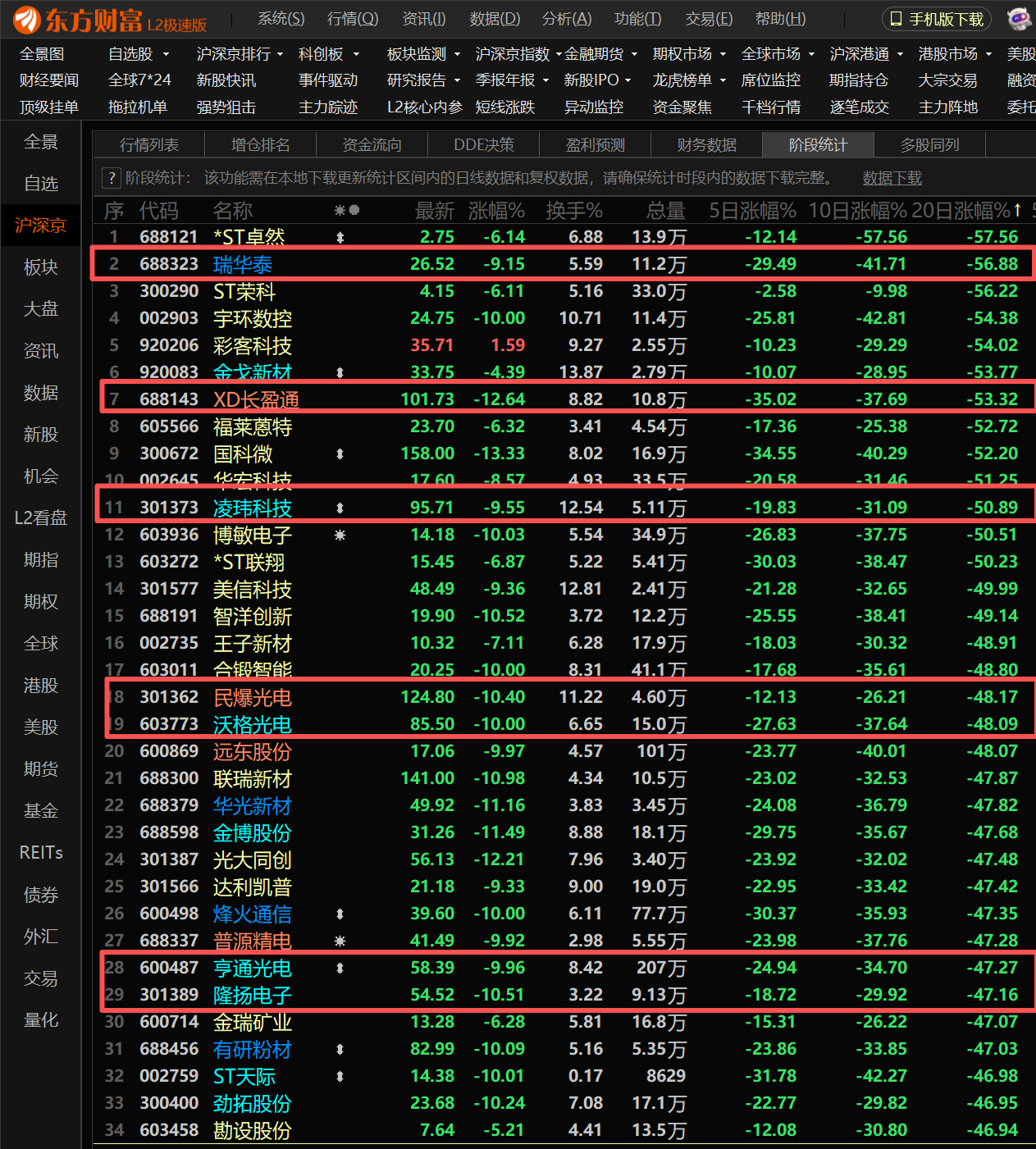Open the 行情(Q) menu
The width and height of the screenshot is (1036, 1149).
coord(353,19)
